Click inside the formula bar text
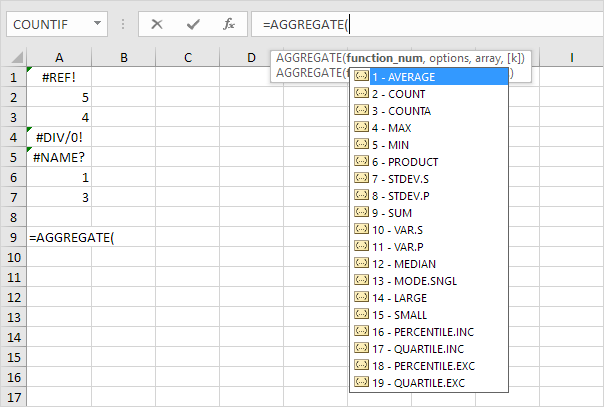The image size is (604, 407). pos(428,24)
